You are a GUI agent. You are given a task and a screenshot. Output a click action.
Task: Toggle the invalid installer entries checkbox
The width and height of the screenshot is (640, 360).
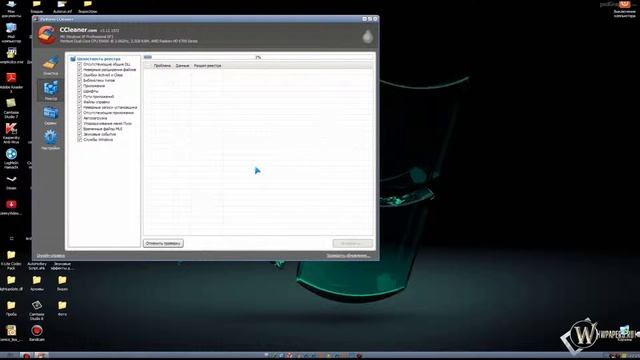pyautogui.click(x=80, y=107)
